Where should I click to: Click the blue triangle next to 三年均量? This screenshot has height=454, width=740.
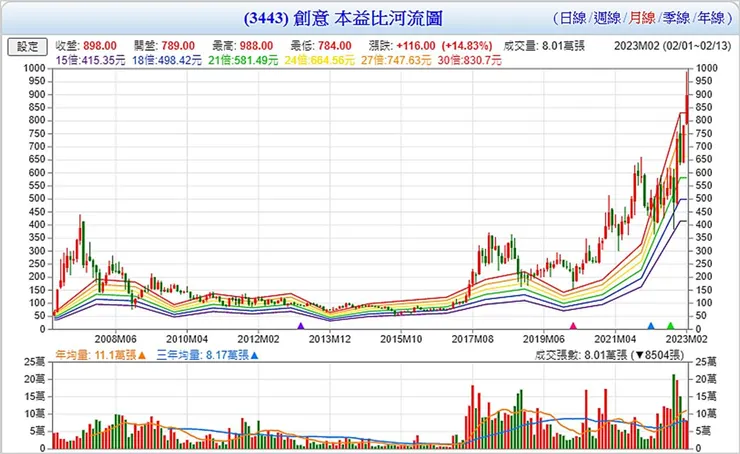[x=254, y=355]
